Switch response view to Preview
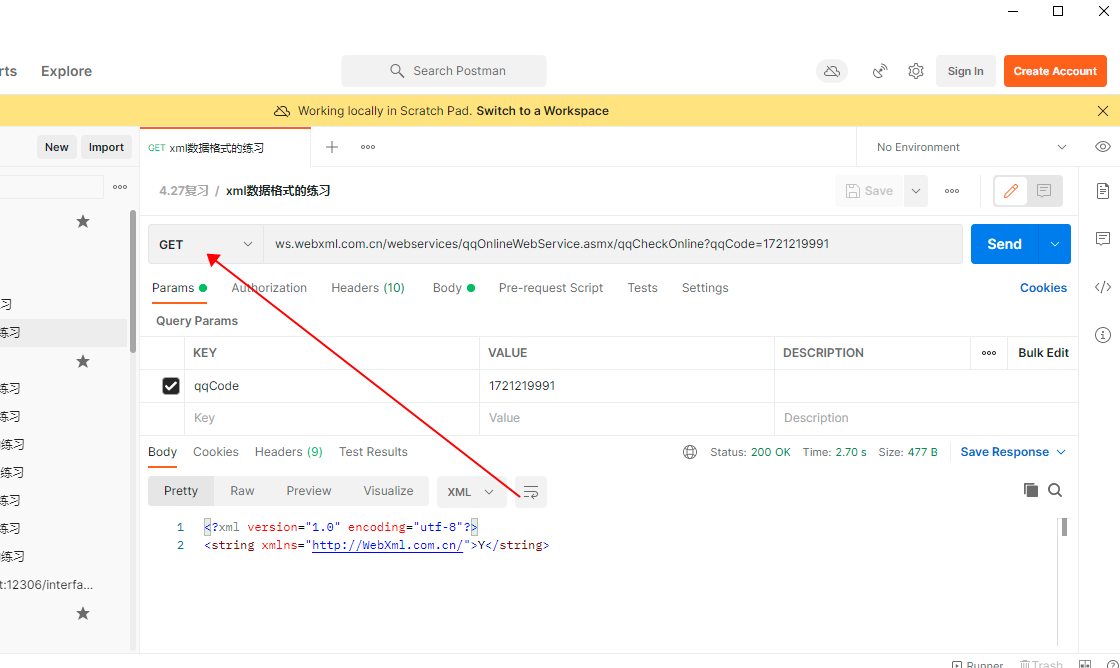Screen dimensions: 1120x668 pyautogui.click(x=309, y=491)
